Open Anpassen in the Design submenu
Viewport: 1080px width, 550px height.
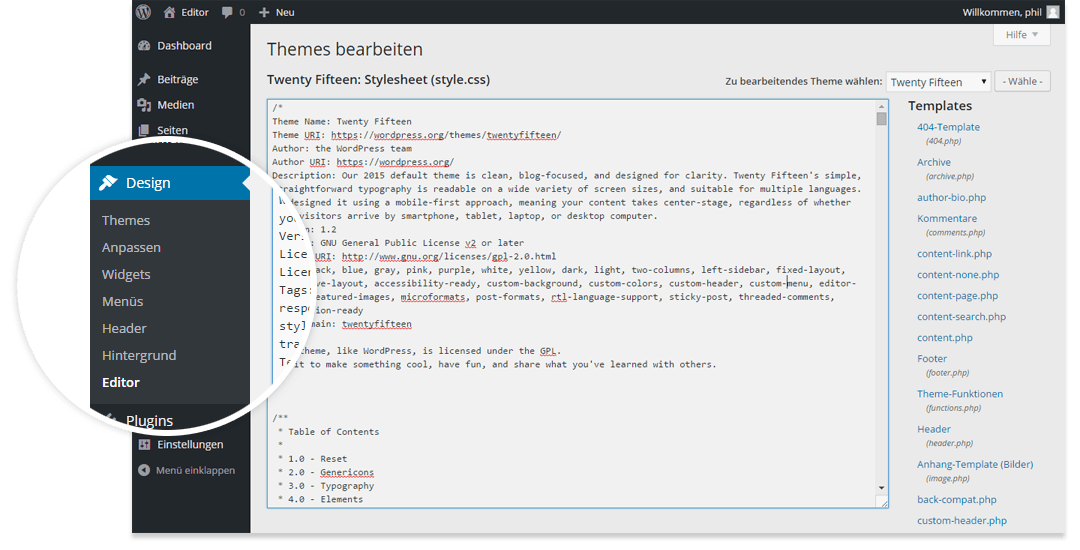[131, 247]
